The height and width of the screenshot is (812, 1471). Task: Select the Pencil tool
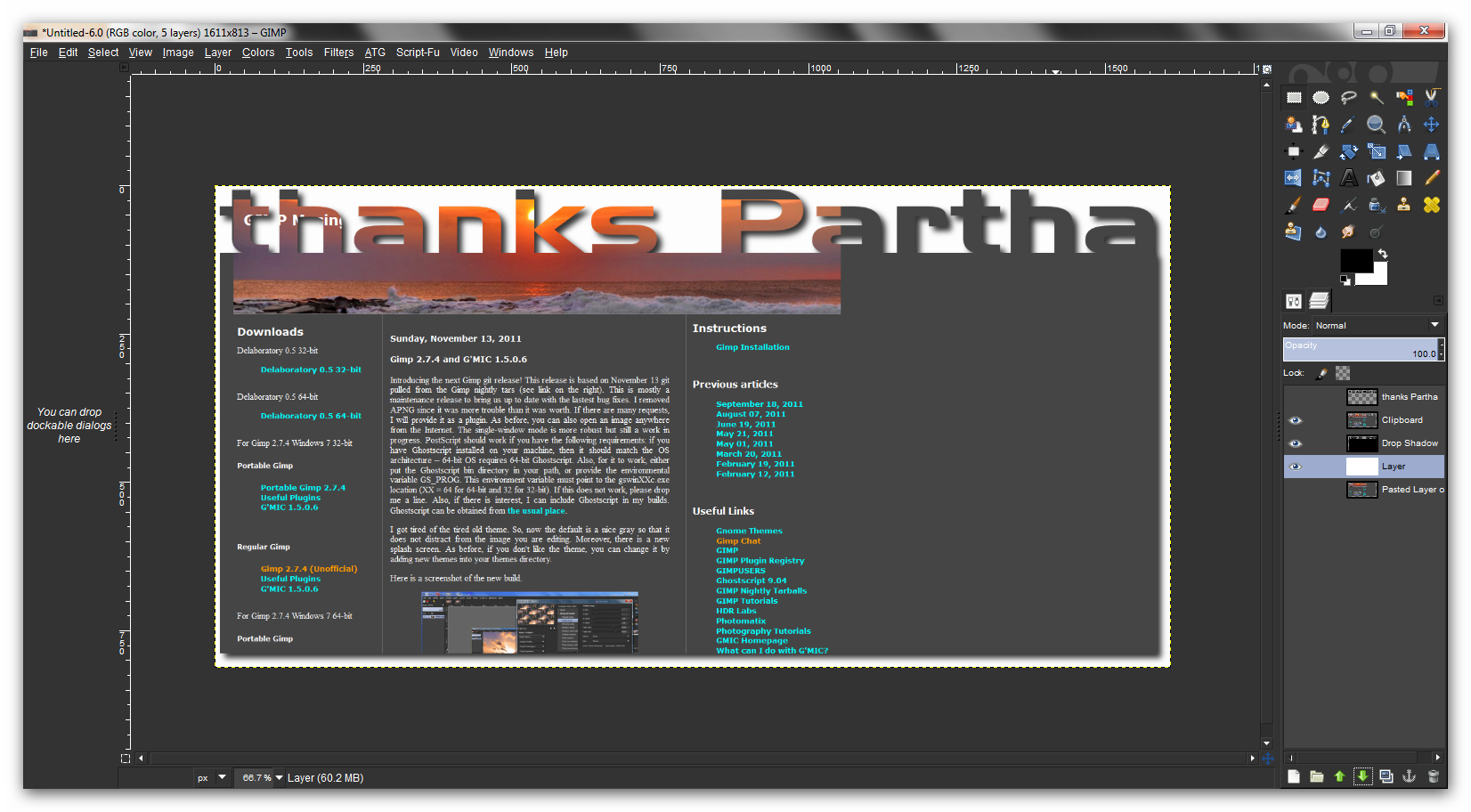point(1432,178)
